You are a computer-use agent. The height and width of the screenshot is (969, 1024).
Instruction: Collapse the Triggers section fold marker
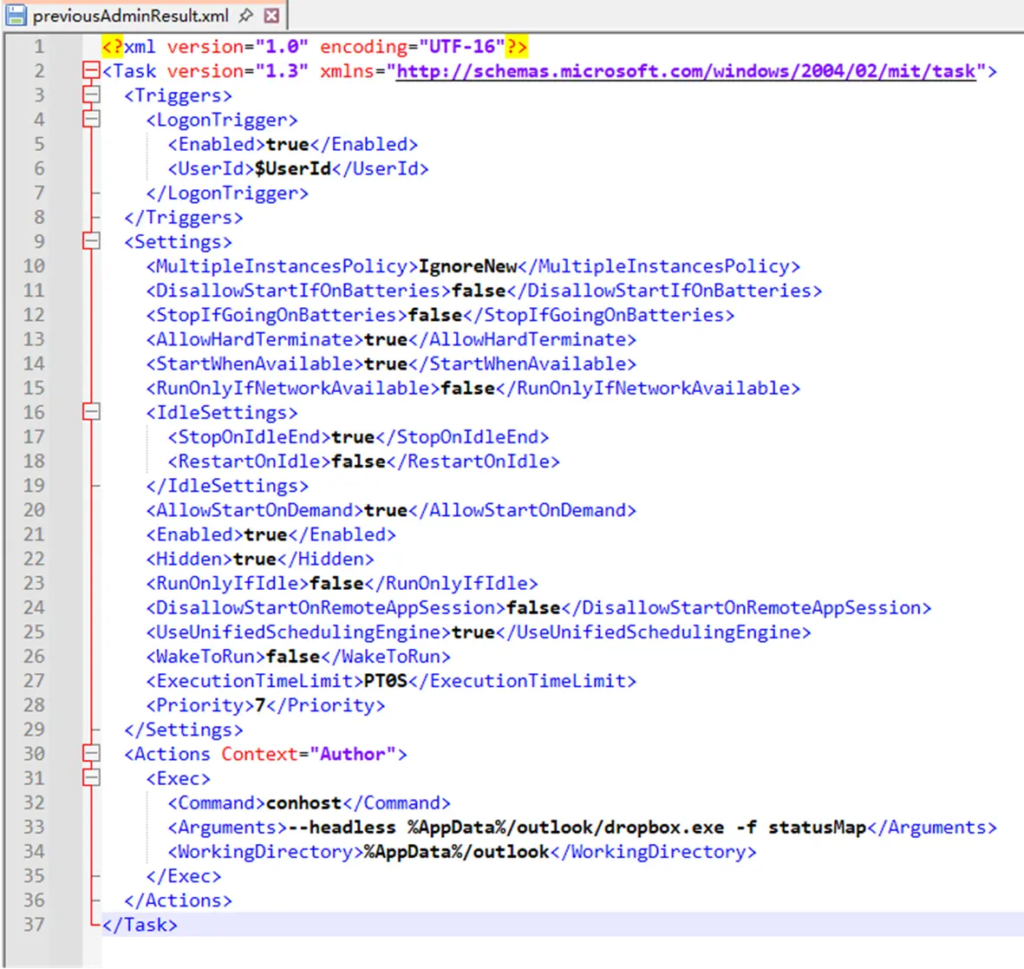[92, 95]
